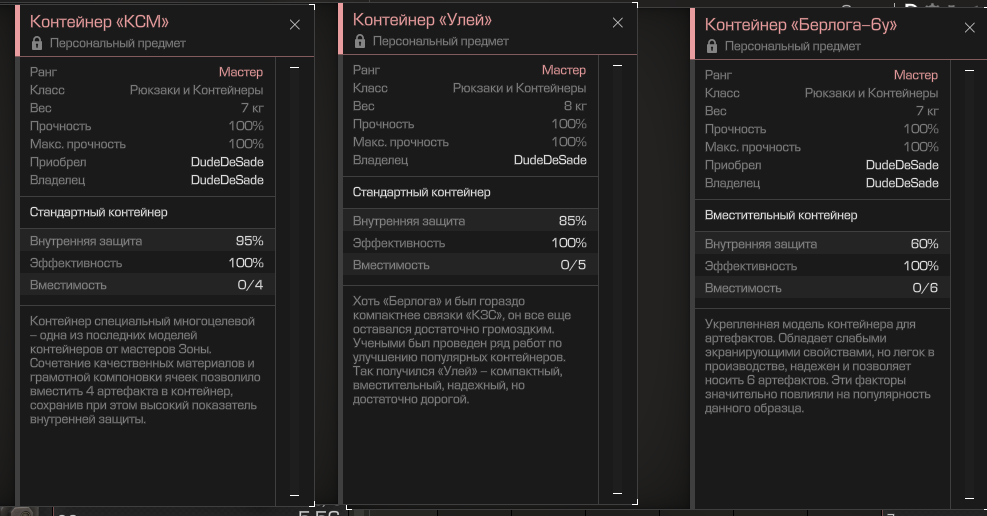This screenshot has width=987, height=516.
Task: Select the Внутренняя защита 85% row
Action: pos(470,221)
